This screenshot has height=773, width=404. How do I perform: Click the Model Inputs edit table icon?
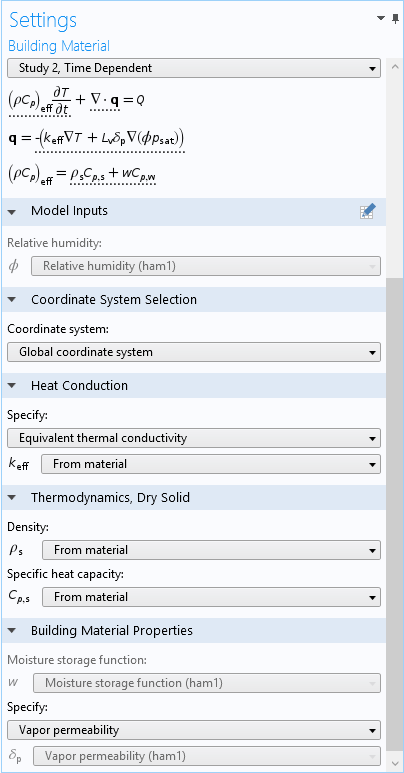(367, 211)
